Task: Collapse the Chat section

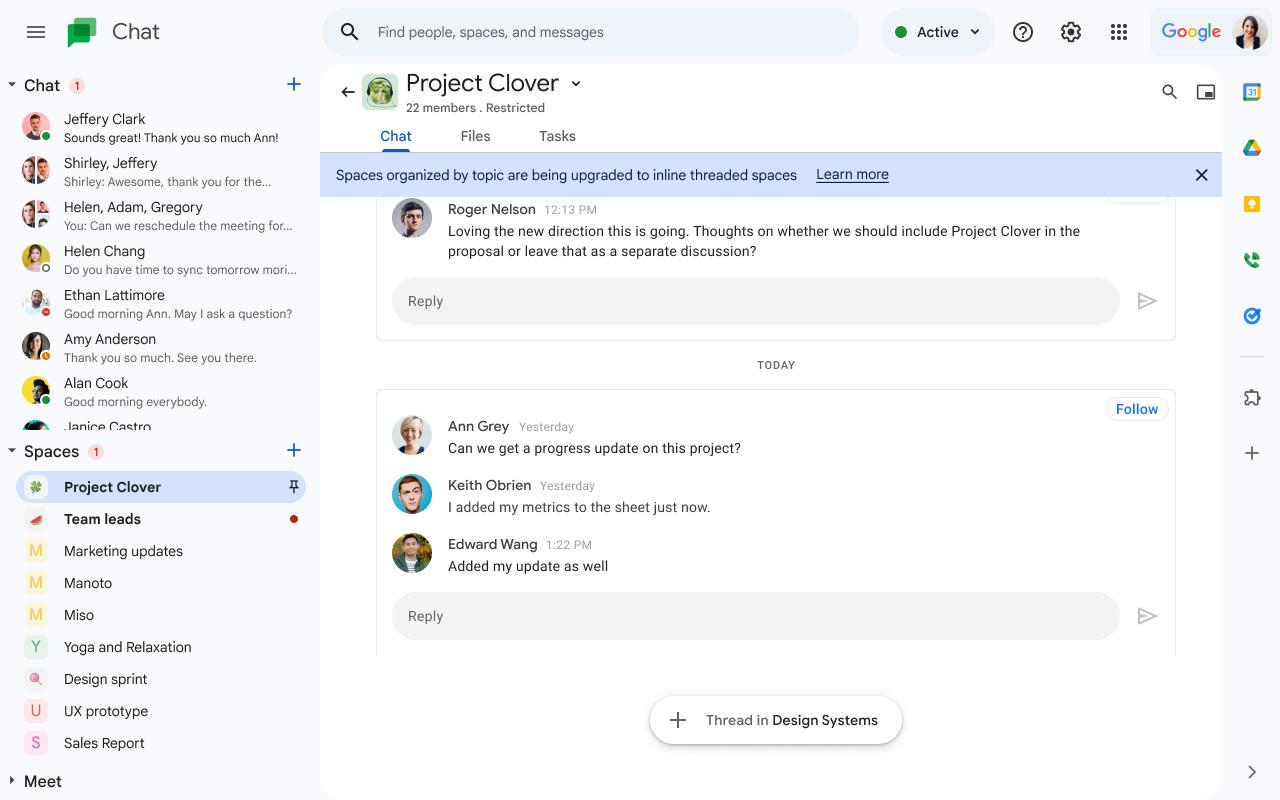Action: pyautogui.click(x=12, y=85)
